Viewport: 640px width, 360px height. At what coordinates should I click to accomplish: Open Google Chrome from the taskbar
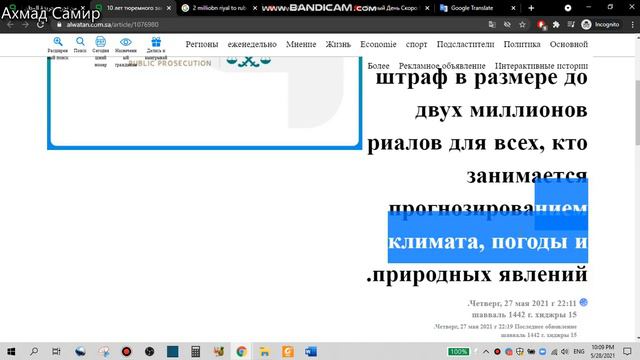tap(241, 351)
